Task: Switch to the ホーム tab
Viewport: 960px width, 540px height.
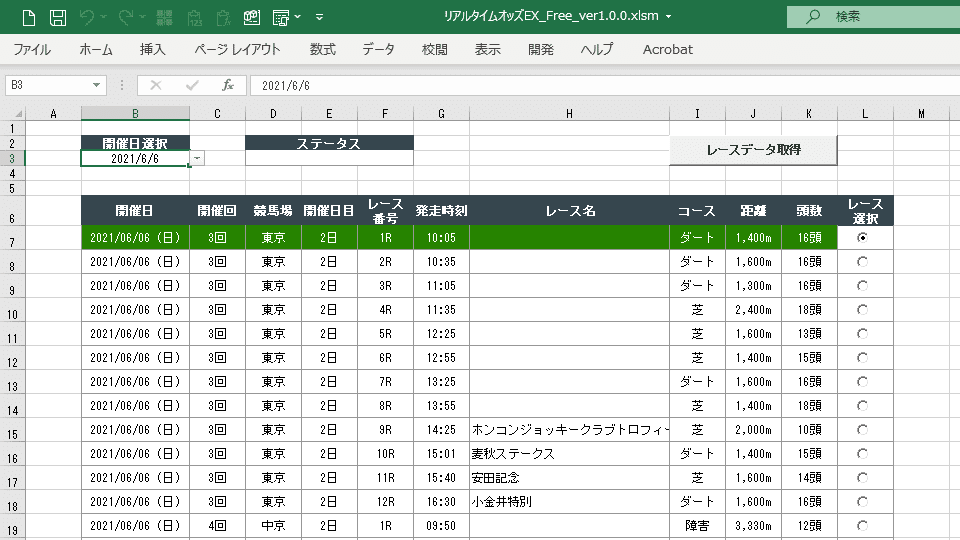Action: (96, 50)
